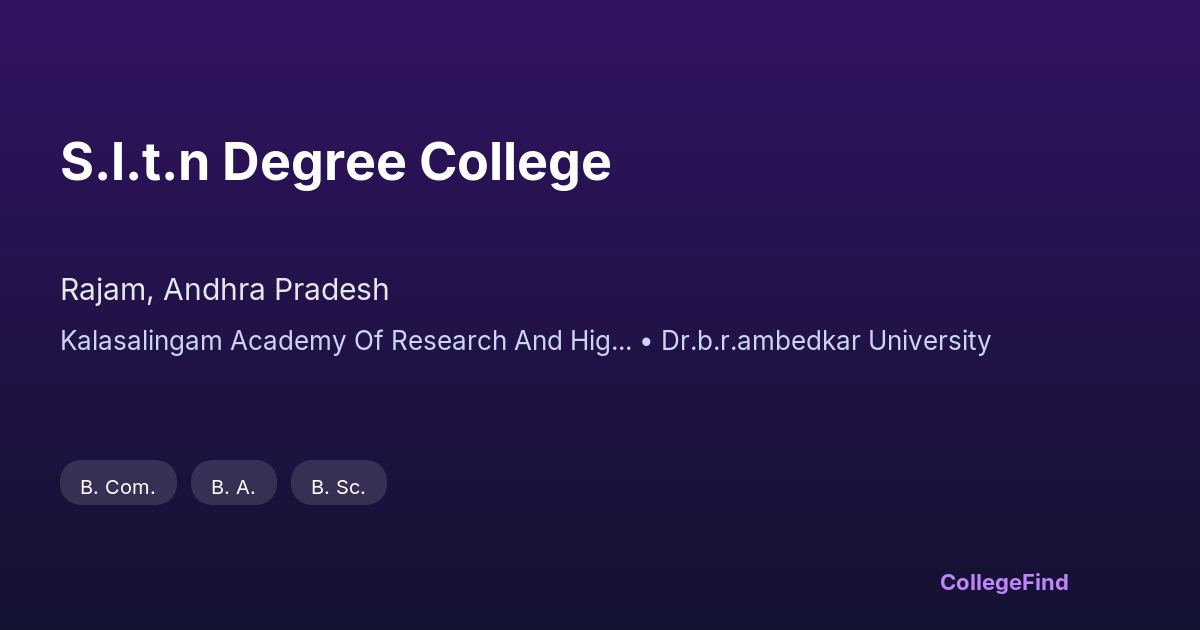Click the CollegeFind brand logo
Image resolution: width=1200 pixels, height=630 pixels.
pyautogui.click(x=1004, y=582)
